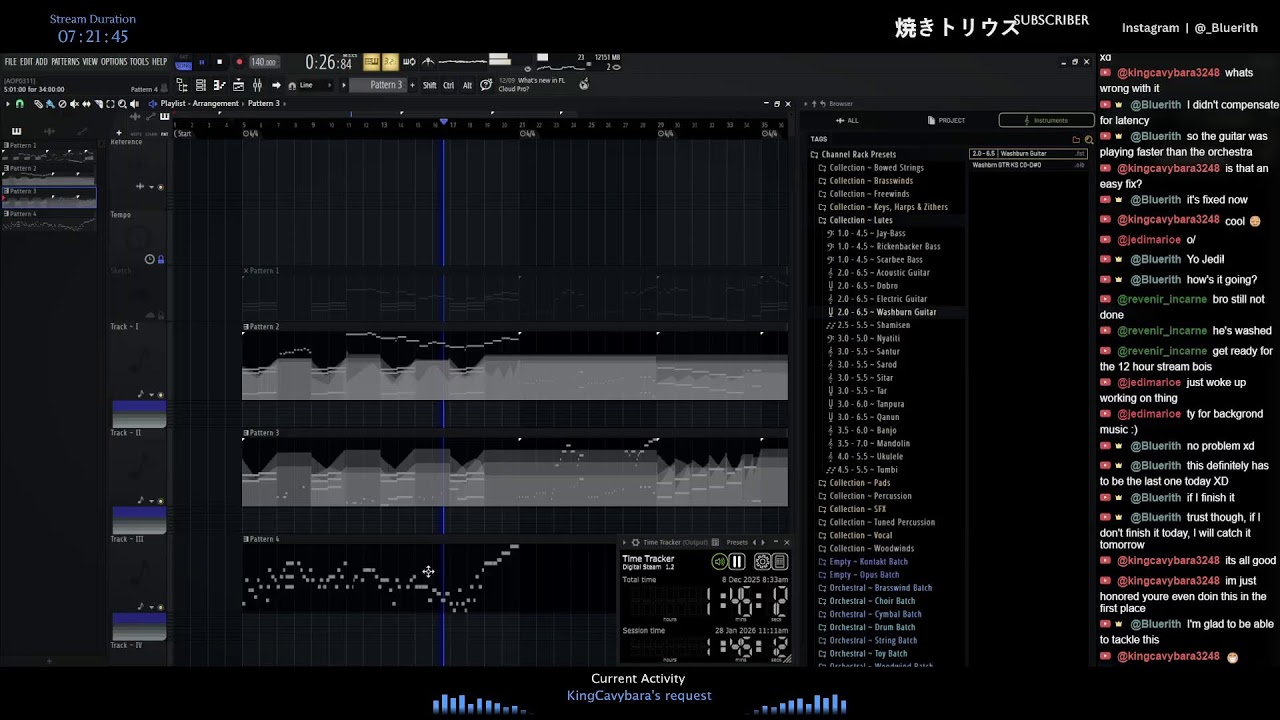This screenshot has width=1280, height=720.
Task: Open the TOOLS menu
Action: 139,62
